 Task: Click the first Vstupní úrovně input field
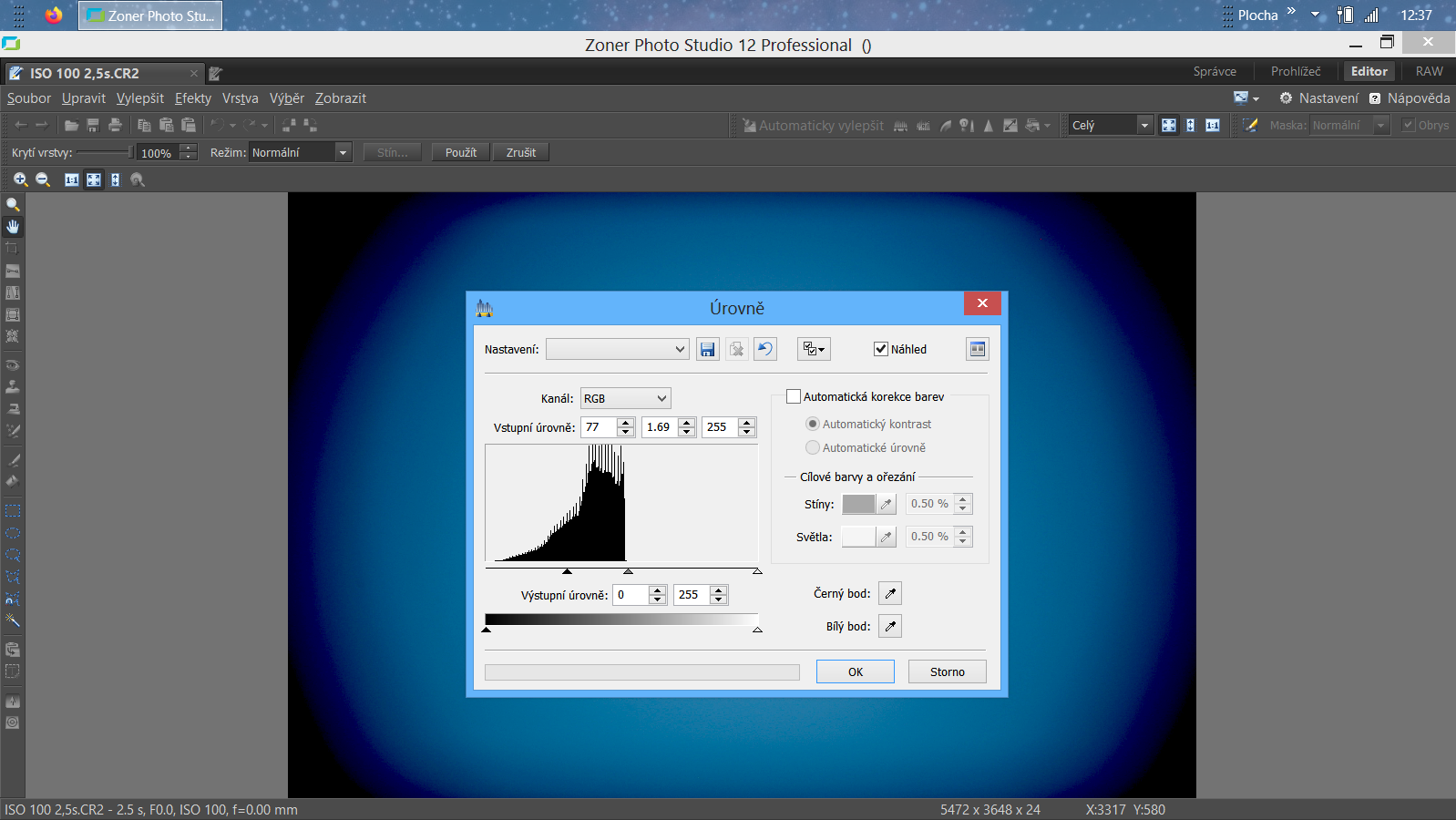[598, 426]
